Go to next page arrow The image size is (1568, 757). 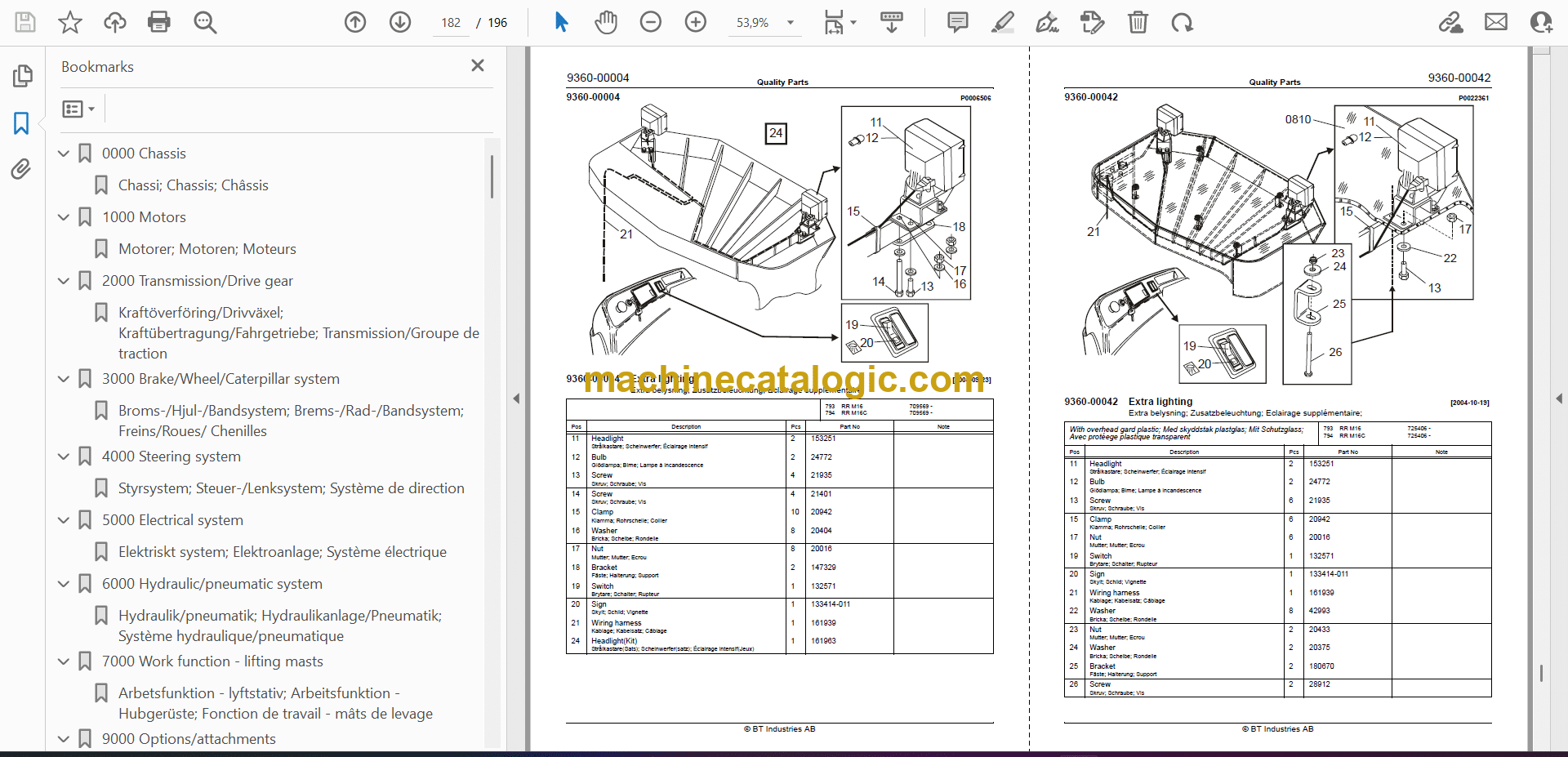coord(400,22)
